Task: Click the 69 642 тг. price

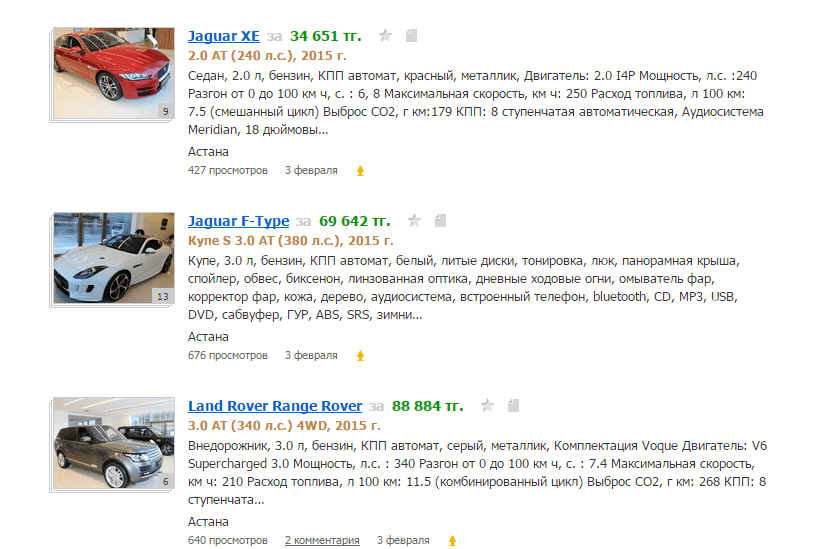Action: [x=355, y=221]
